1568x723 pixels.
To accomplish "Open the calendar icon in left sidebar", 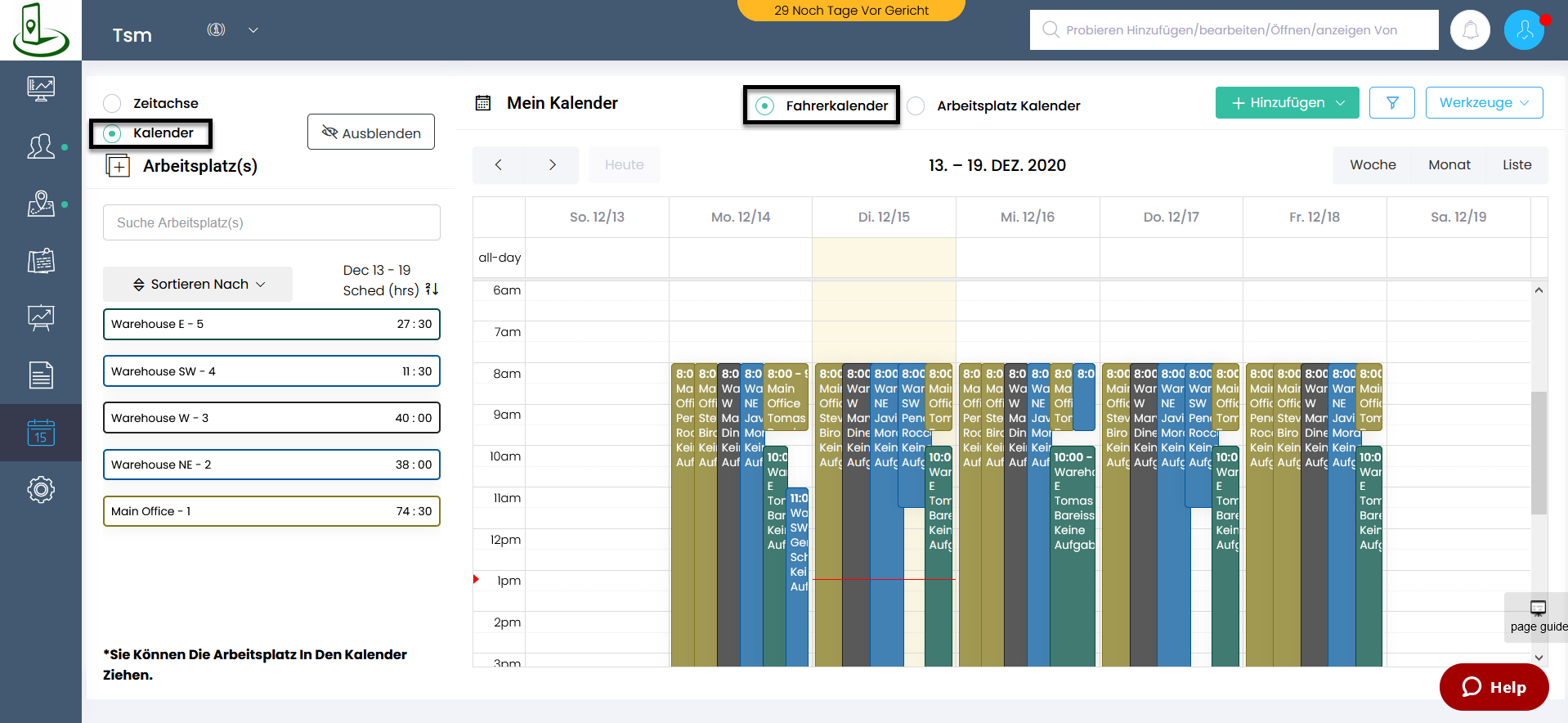I will [x=41, y=432].
